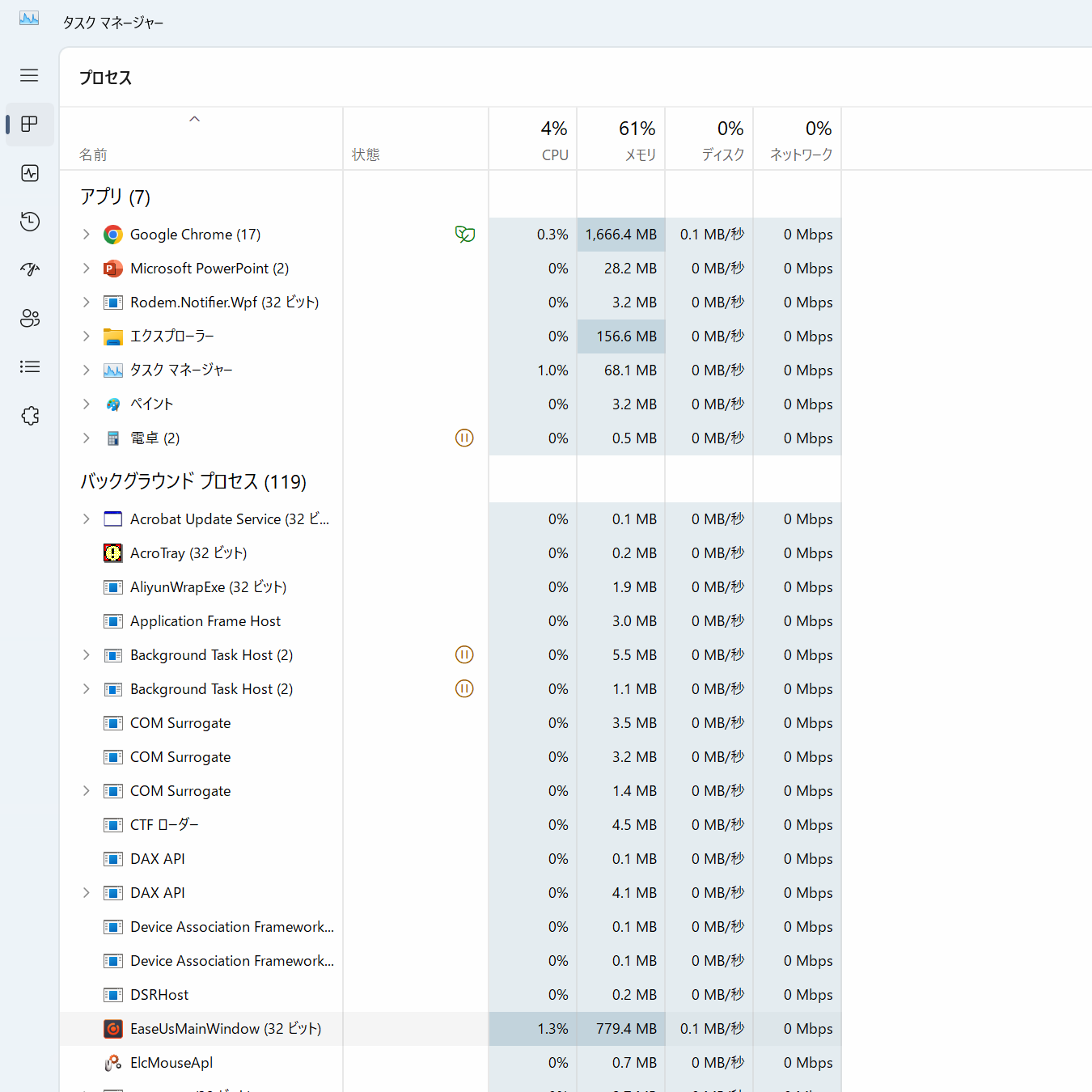
Task: Open the Services sidebar page
Action: pos(30,416)
